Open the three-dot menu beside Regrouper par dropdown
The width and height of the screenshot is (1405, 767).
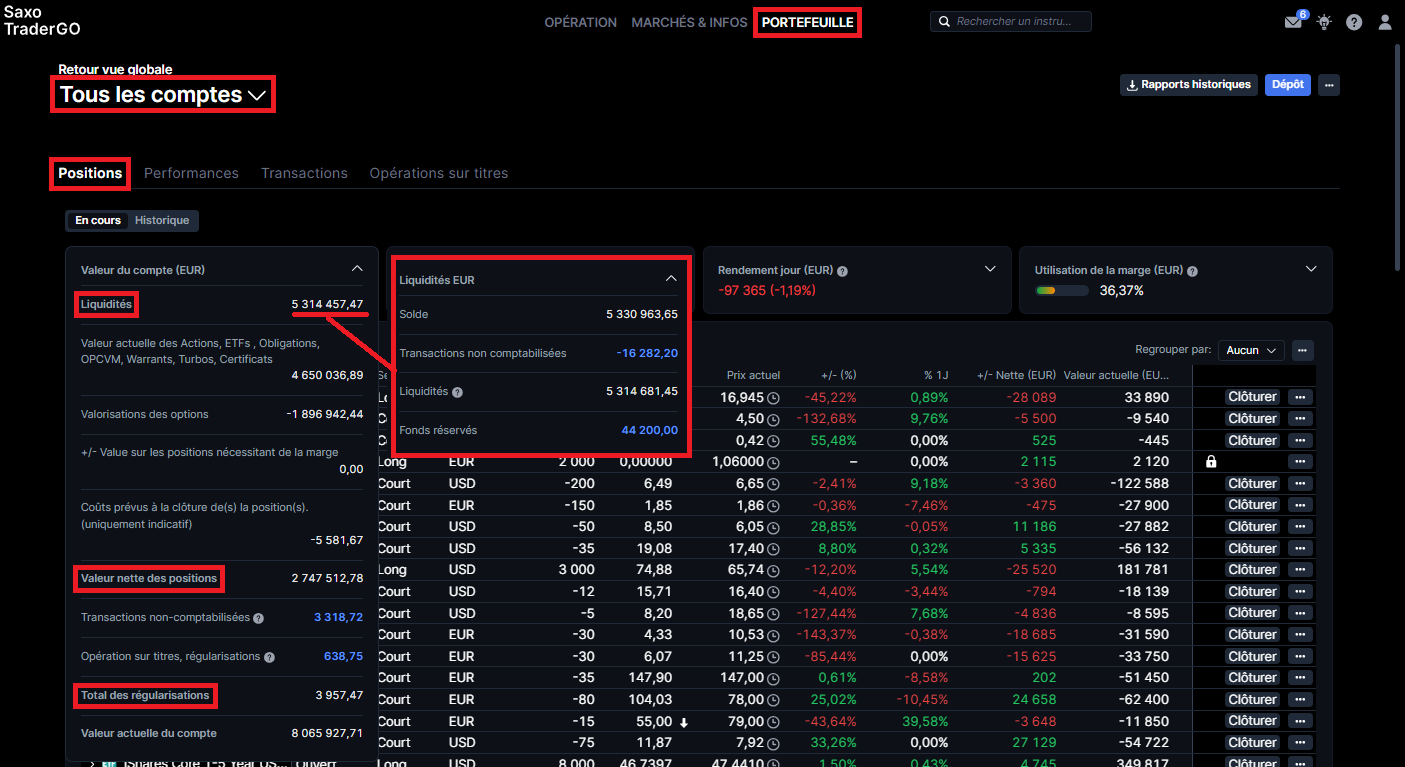coord(1303,350)
